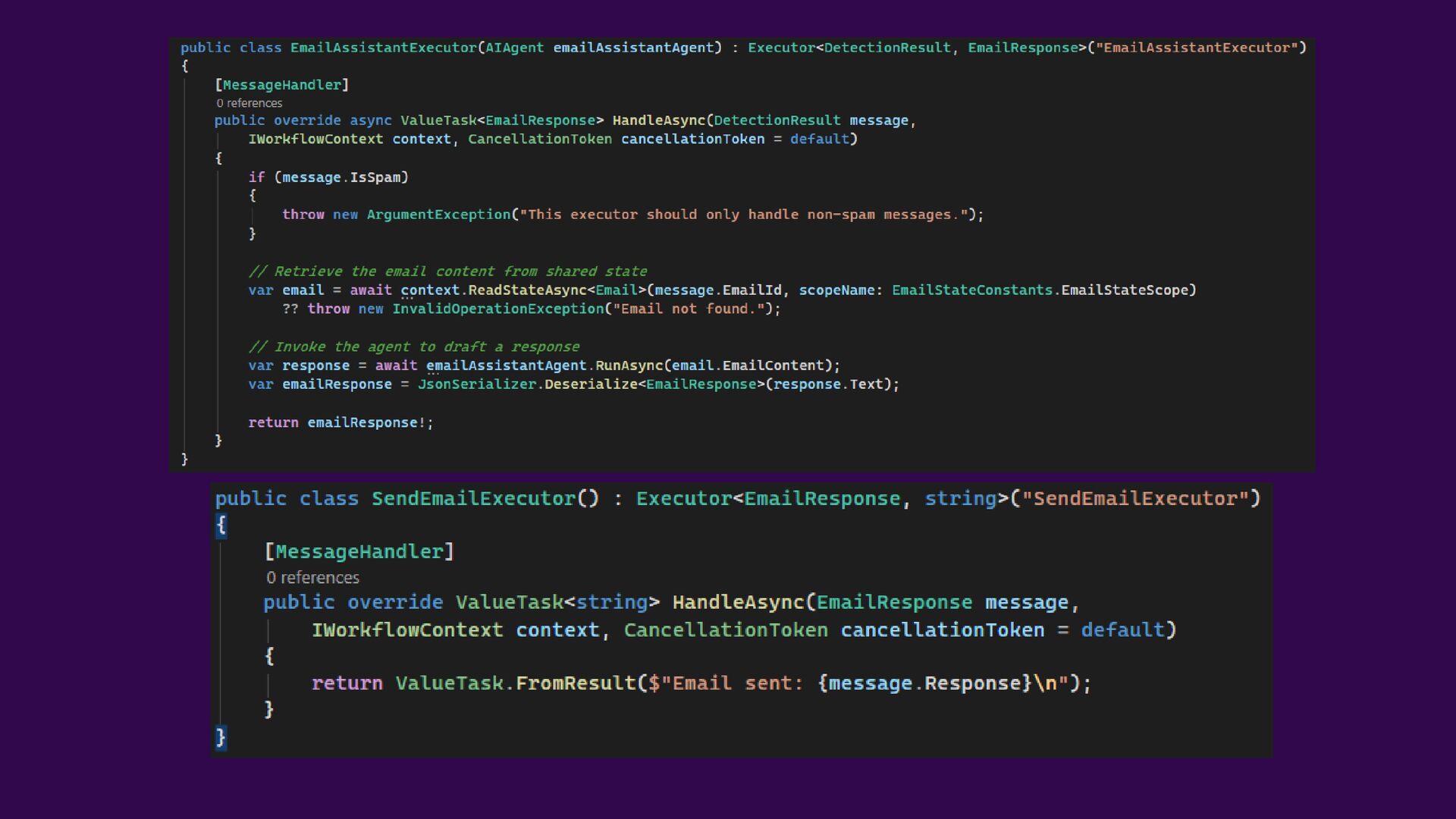Click the message.IsSpam condition
1456x819 pixels.
click(341, 177)
